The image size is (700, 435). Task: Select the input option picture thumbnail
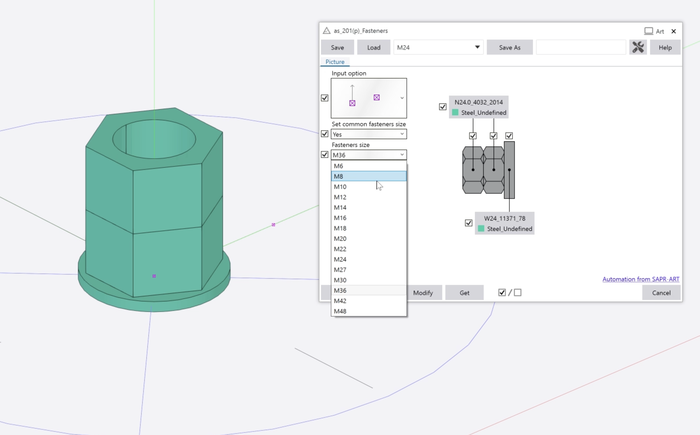[369, 98]
